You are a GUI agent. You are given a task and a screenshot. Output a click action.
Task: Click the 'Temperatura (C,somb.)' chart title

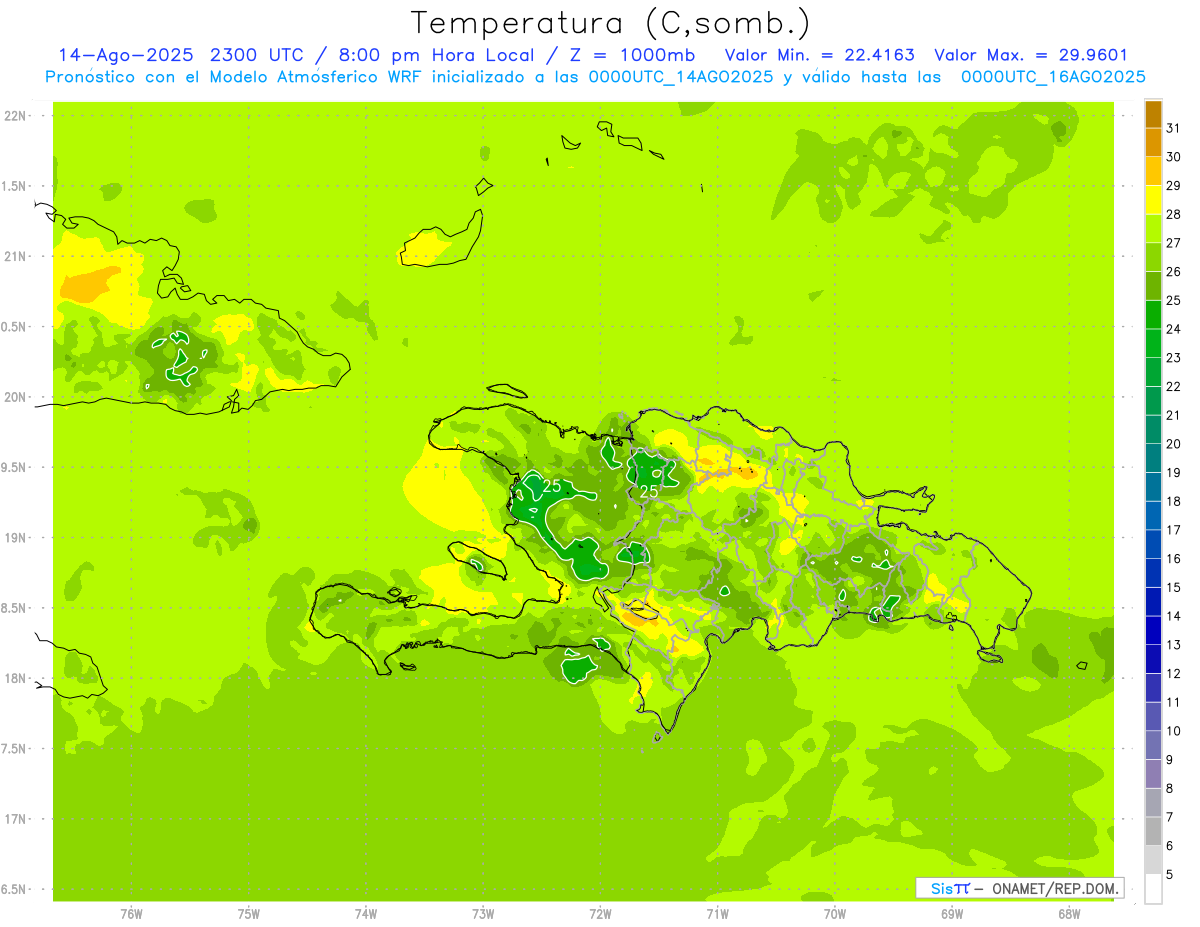tap(611, 23)
